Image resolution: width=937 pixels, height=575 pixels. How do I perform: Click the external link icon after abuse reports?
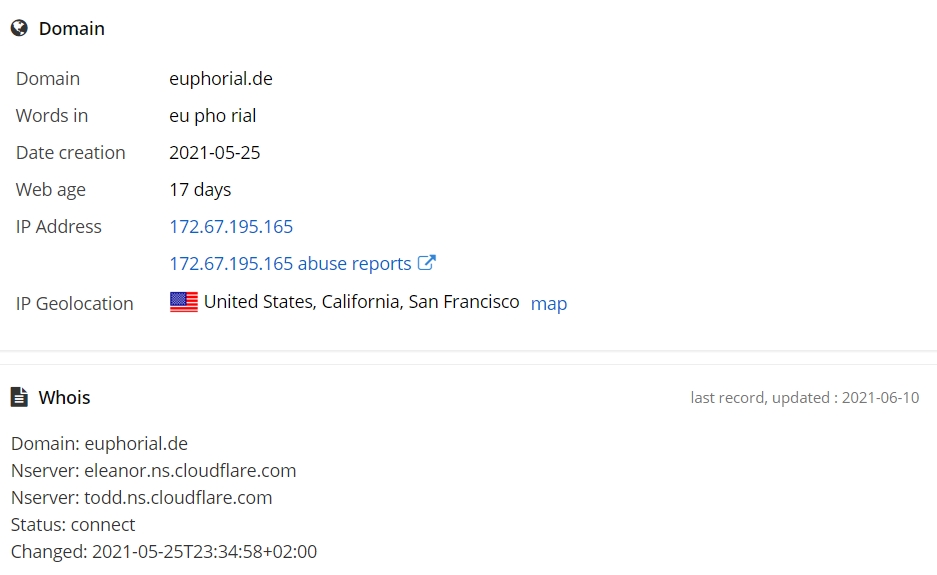tap(427, 263)
